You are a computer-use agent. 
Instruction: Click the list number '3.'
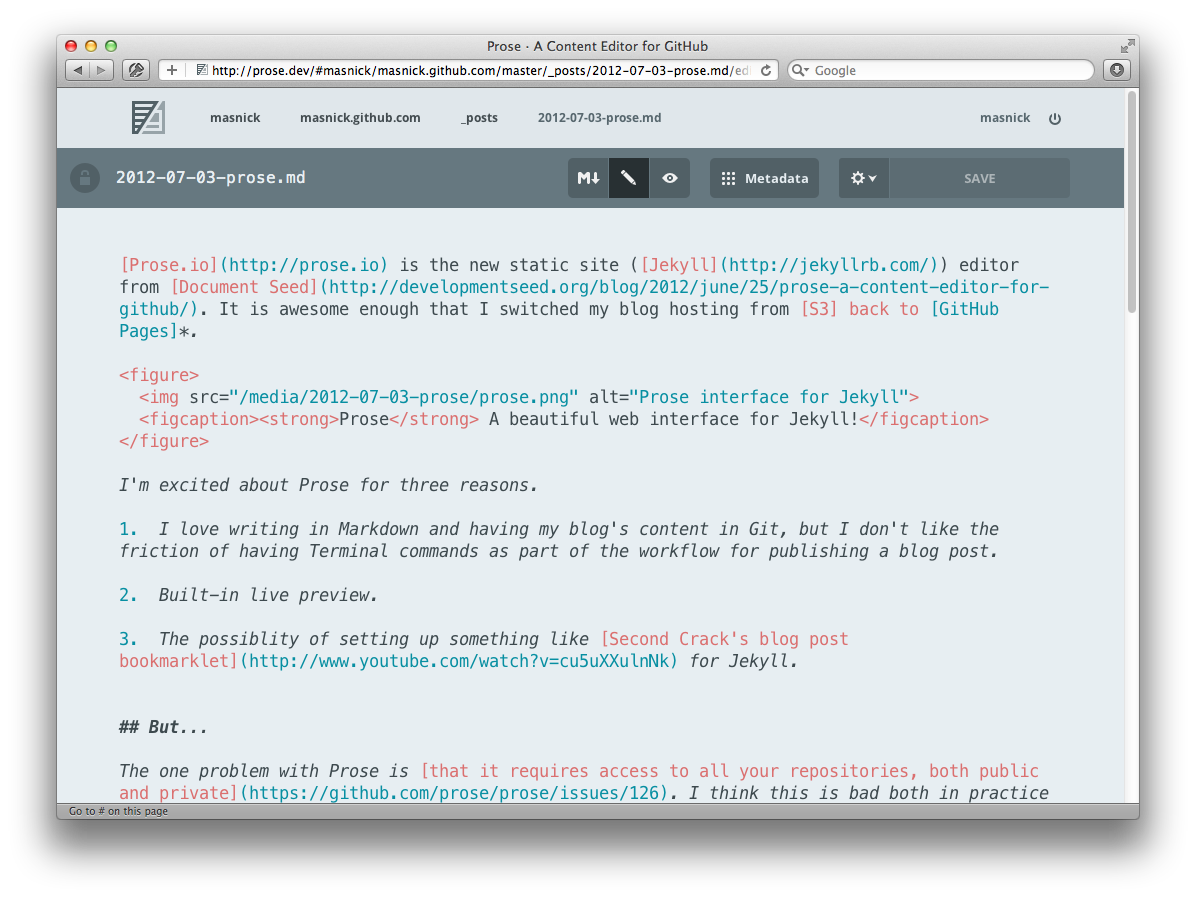(x=128, y=639)
